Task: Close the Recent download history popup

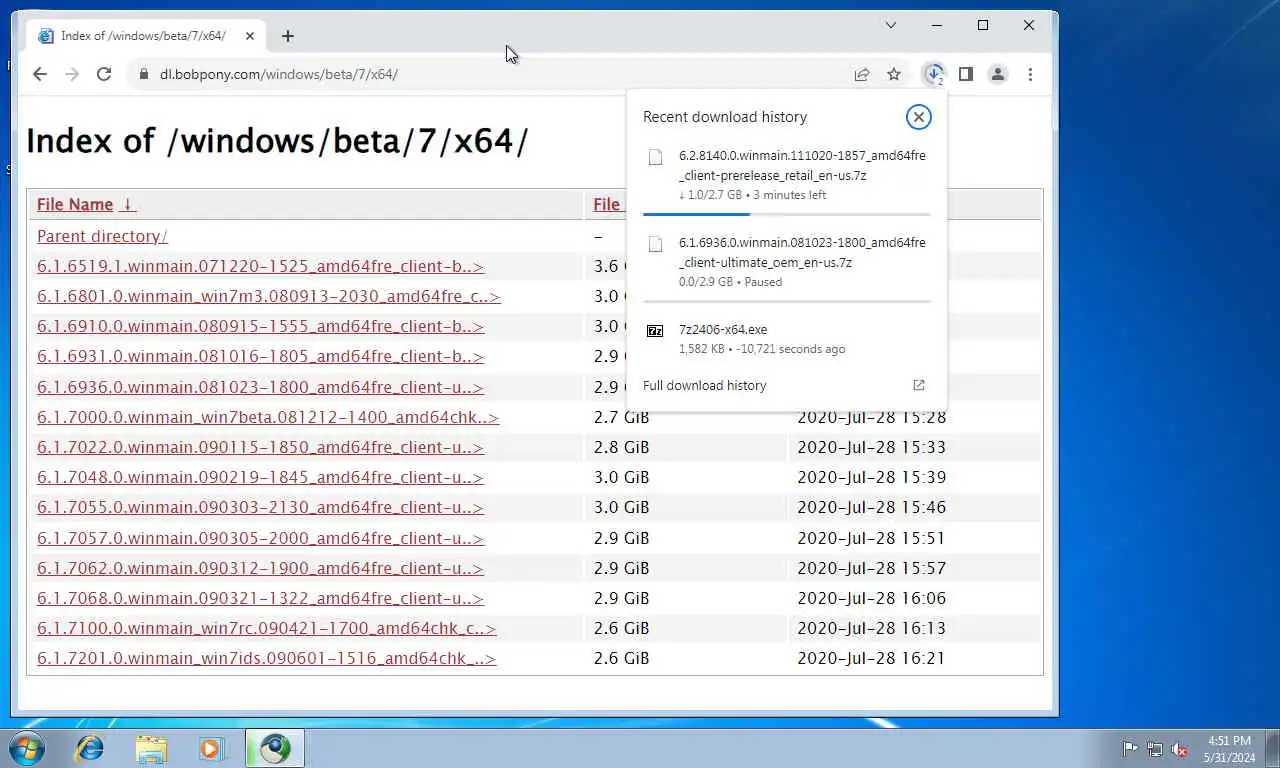Action: (x=918, y=117)
